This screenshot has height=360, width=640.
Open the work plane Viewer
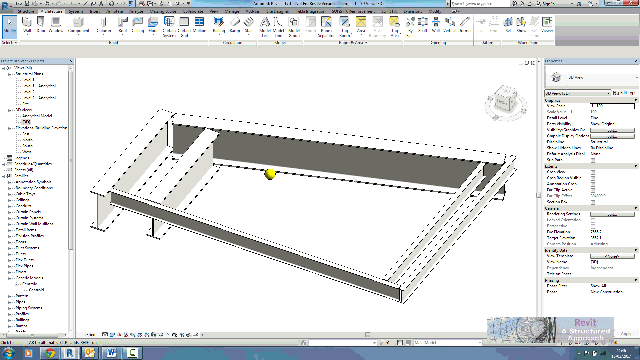click(x=547, y=25)
